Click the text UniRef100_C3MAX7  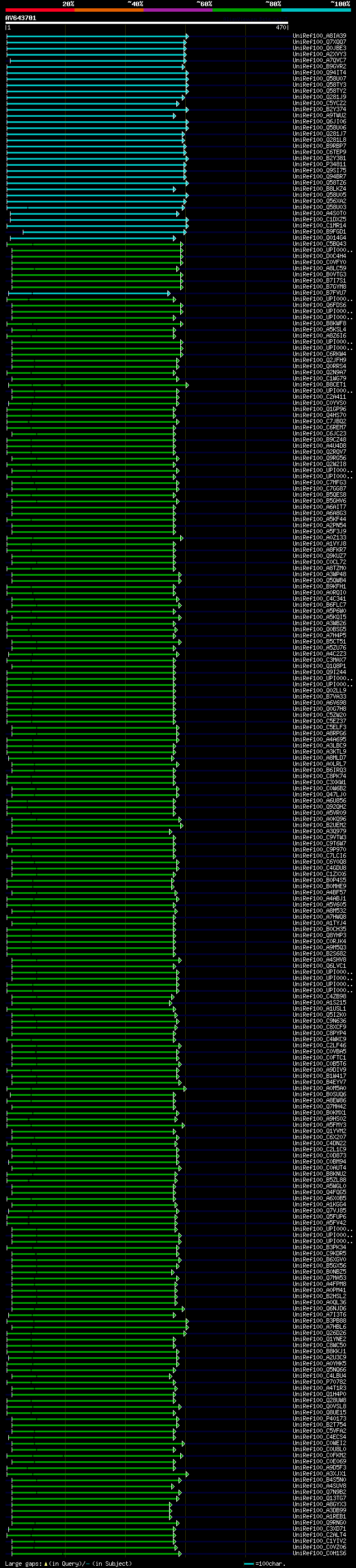tap(319, 660)
